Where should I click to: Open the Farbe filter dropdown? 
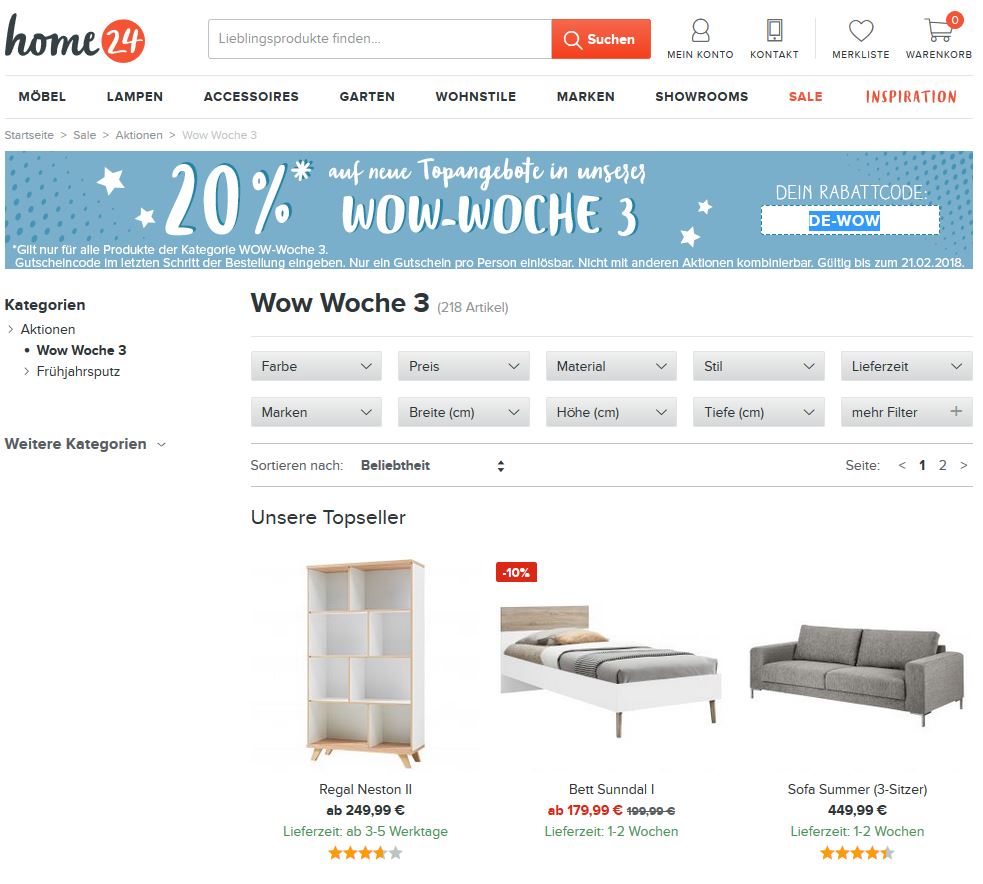point(316,366)
